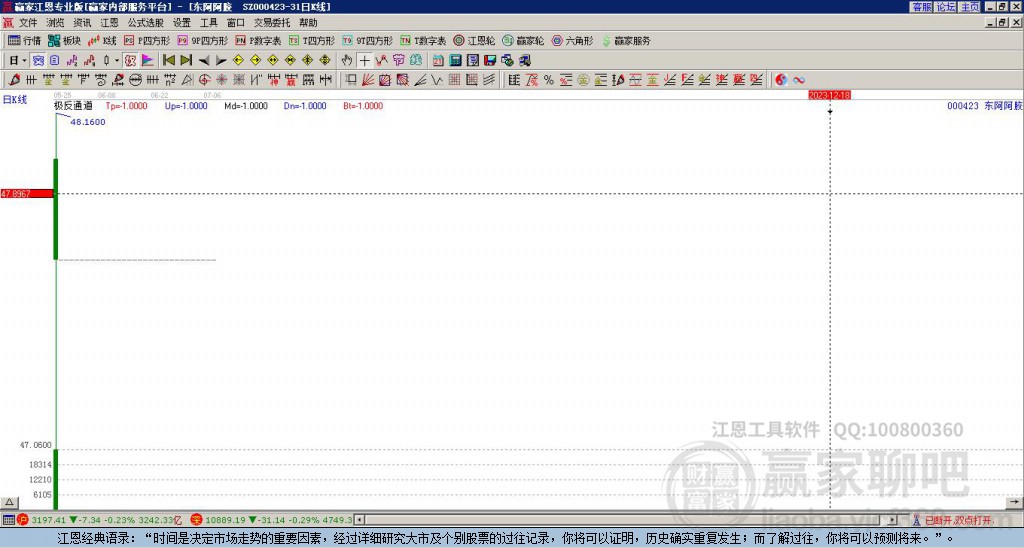
Task: Click the horizontal chart scrollbar track
Action: (x=626, y=521)
